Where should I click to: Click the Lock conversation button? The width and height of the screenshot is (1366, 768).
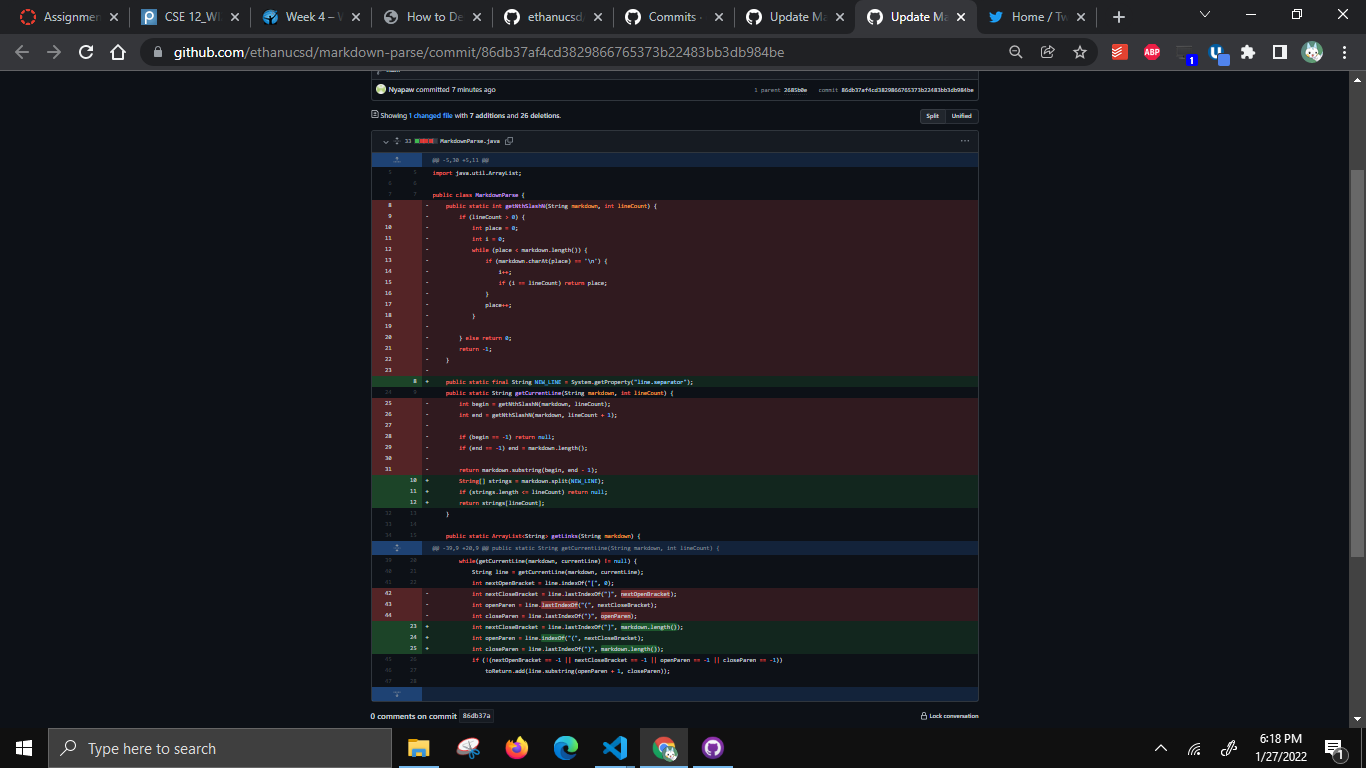coord(950,716)
